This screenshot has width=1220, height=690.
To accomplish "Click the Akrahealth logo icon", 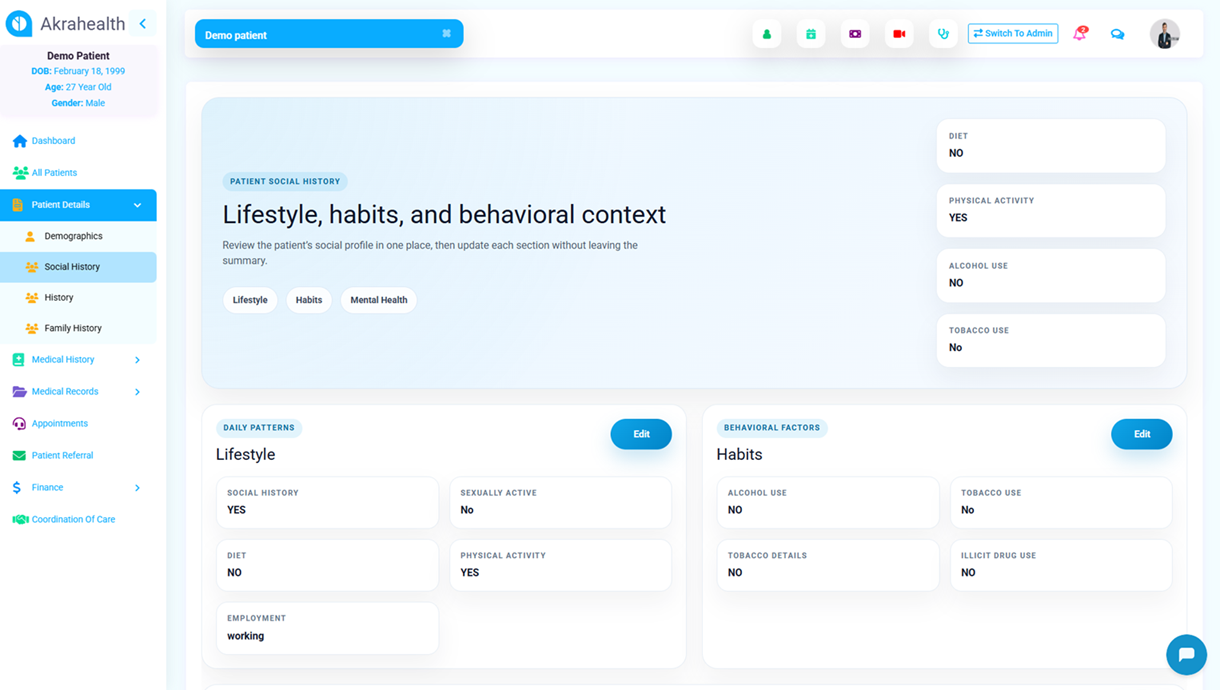I will point(19,23).
